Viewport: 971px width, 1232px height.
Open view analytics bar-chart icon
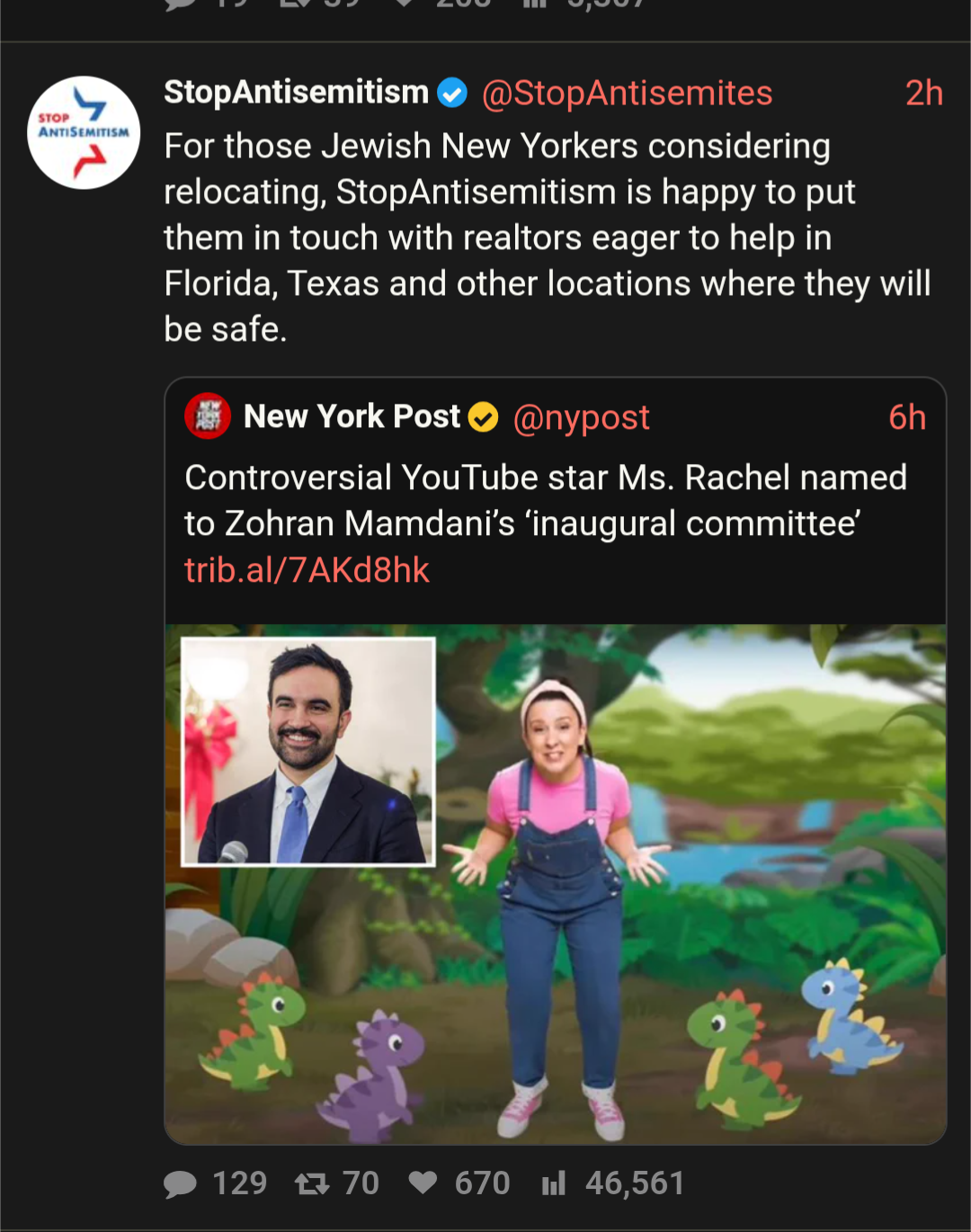point(554,1183)
